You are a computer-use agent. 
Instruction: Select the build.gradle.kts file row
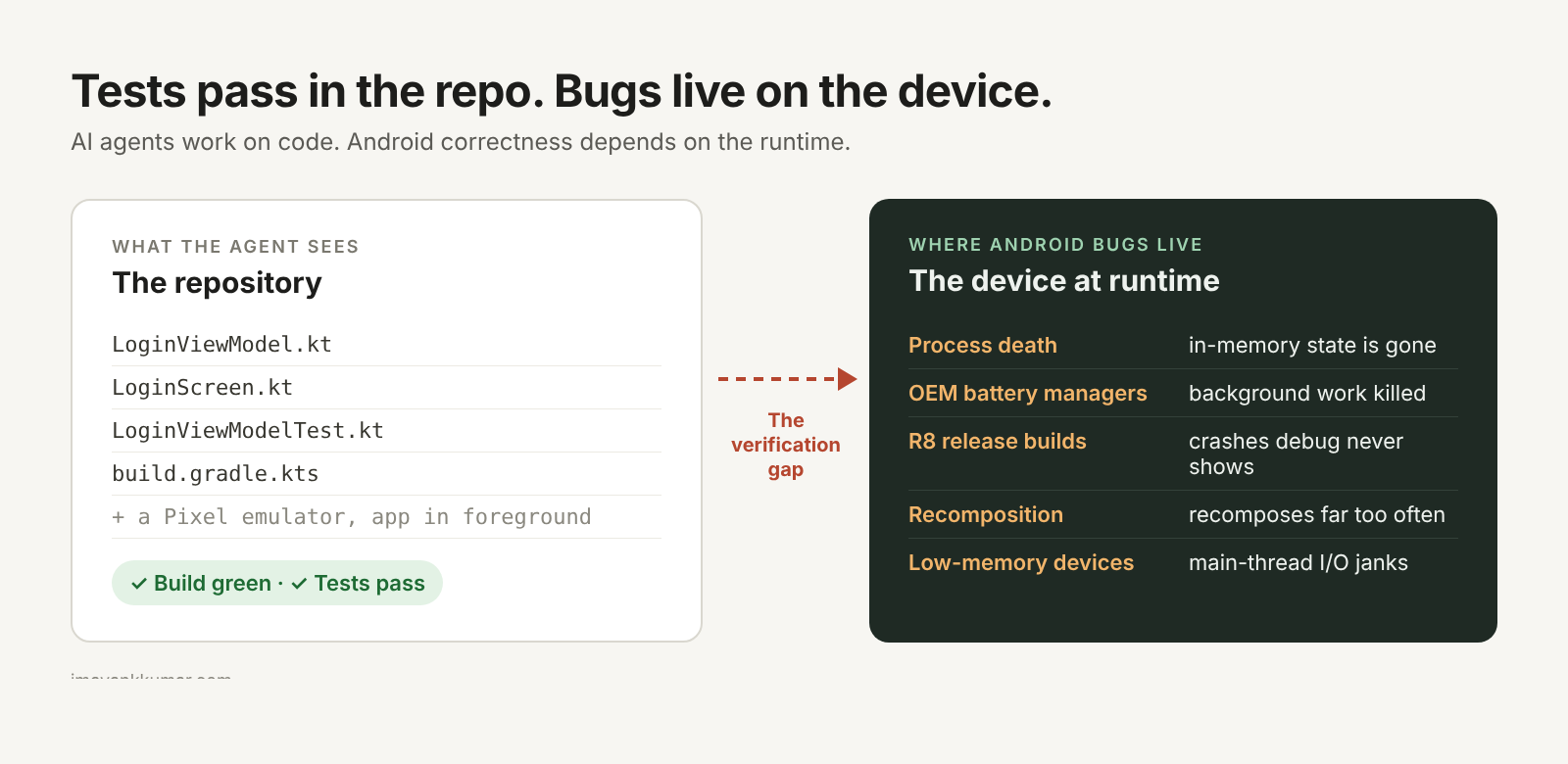[x=386, y=474]
